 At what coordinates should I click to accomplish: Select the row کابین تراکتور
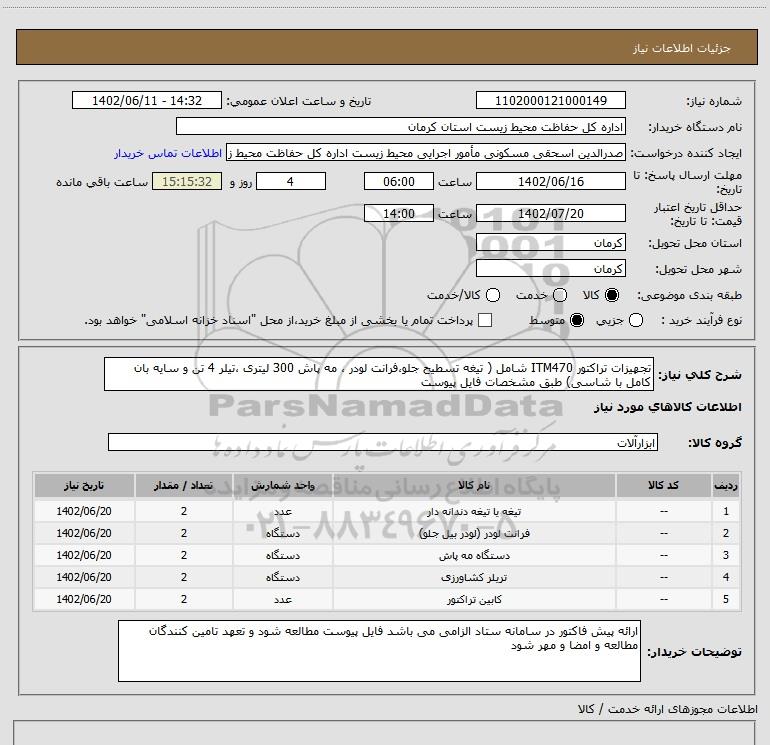tap(387, 600)
